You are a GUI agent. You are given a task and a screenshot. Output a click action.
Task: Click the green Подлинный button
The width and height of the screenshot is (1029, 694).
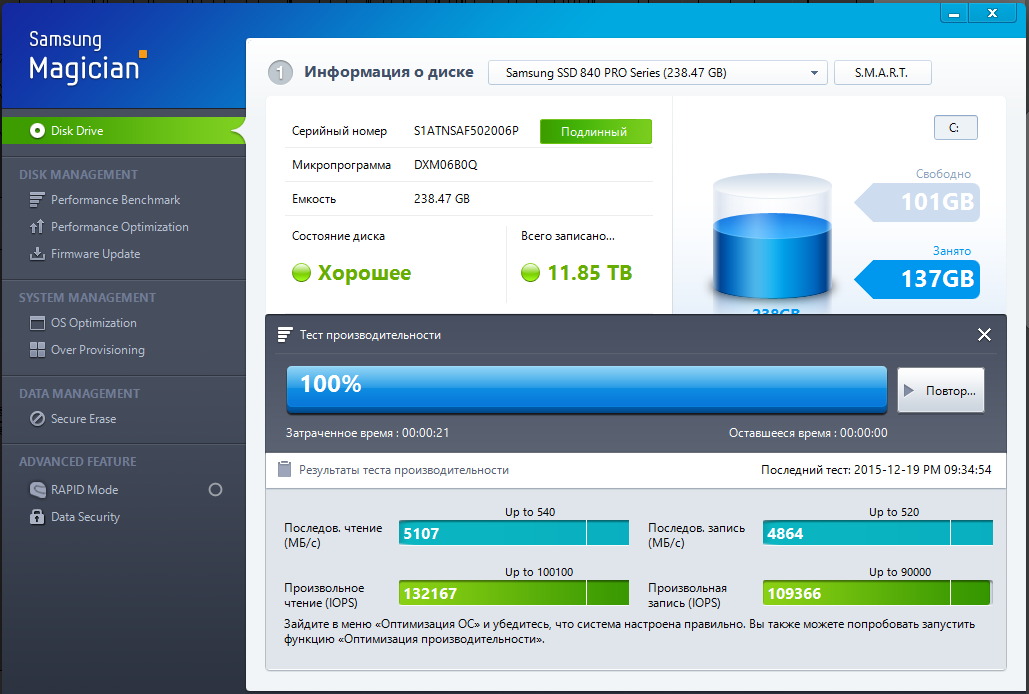point(596,131)
